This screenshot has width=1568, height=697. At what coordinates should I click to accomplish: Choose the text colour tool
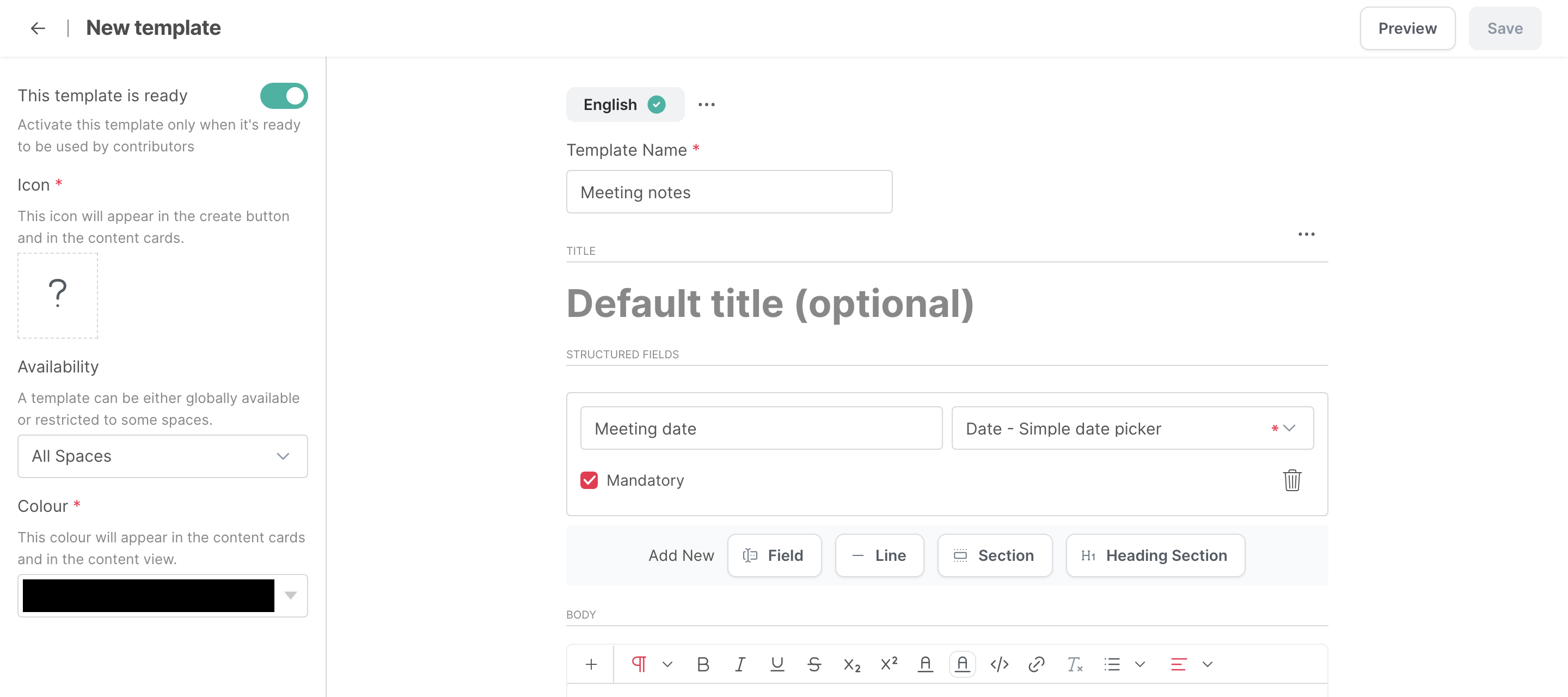pos(925,664)
